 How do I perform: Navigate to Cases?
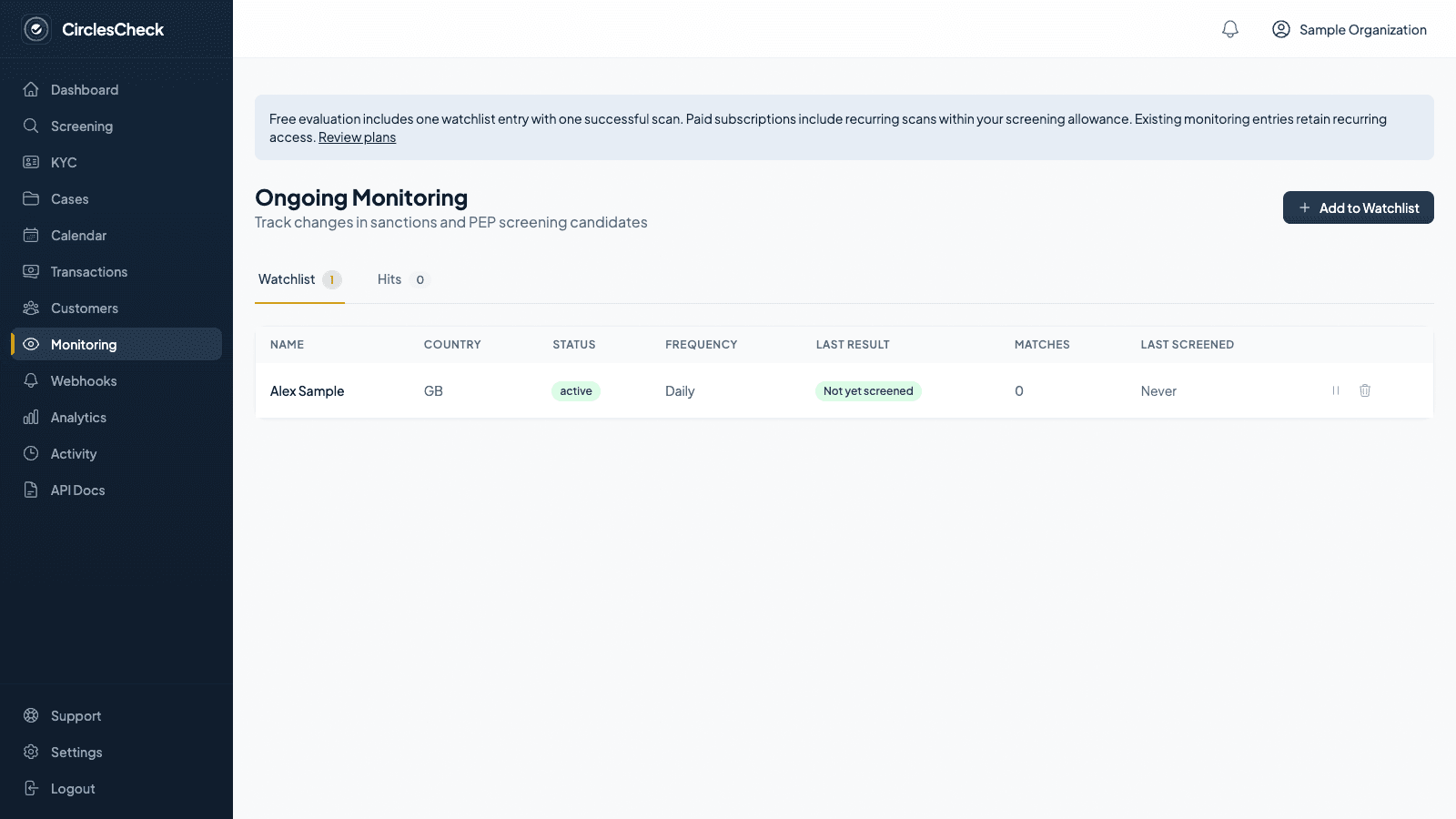(116, 198)
